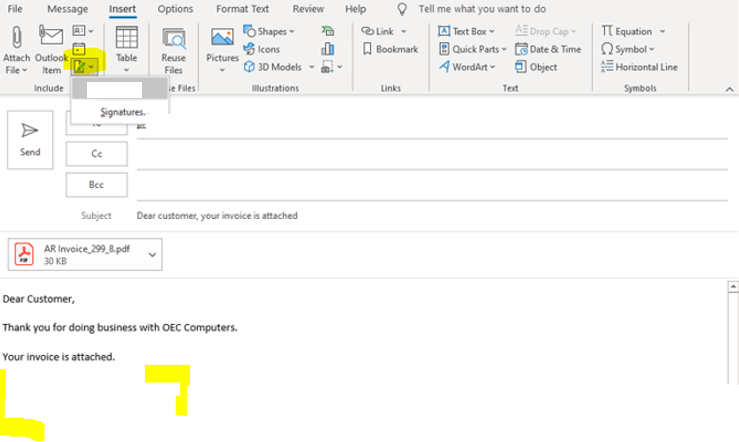Switch to the Options tab
Image resolution: width=739 pixels, height=442 pixels.
[x=175, y=9]
